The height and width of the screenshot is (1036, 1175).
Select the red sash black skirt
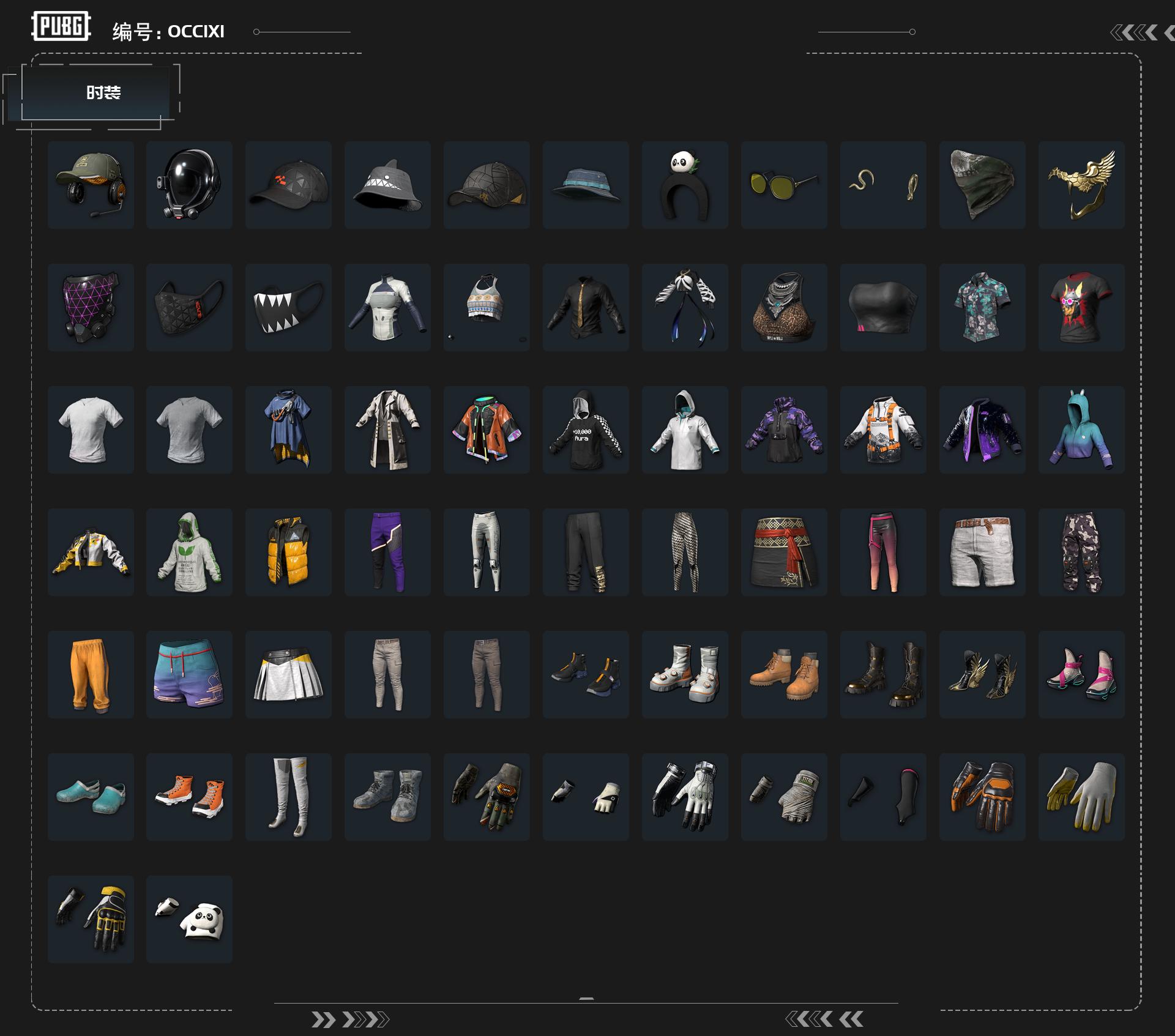[x=784, y=552]
